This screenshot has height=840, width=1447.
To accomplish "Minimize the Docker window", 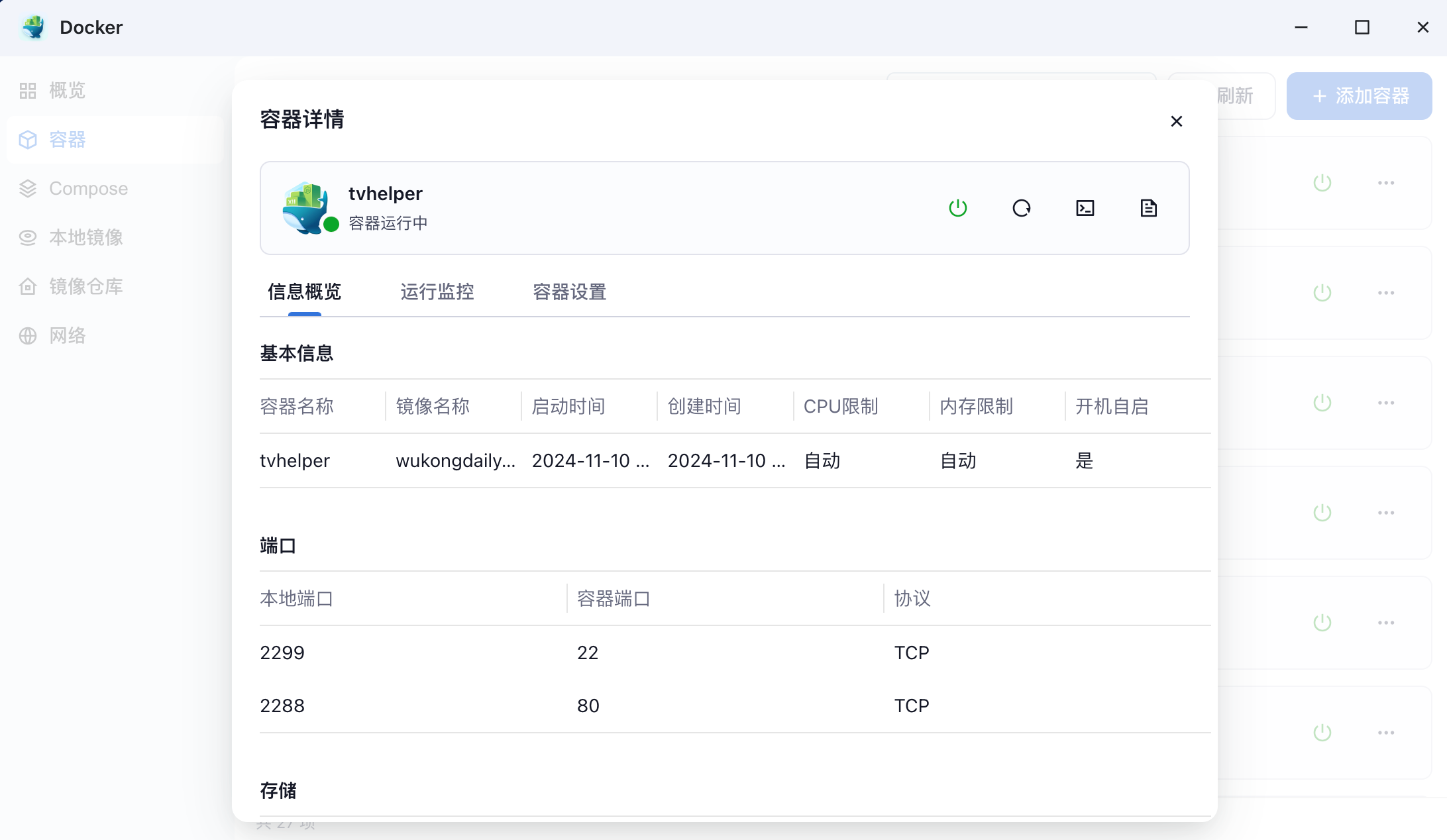I will [x=1301, y=27].
